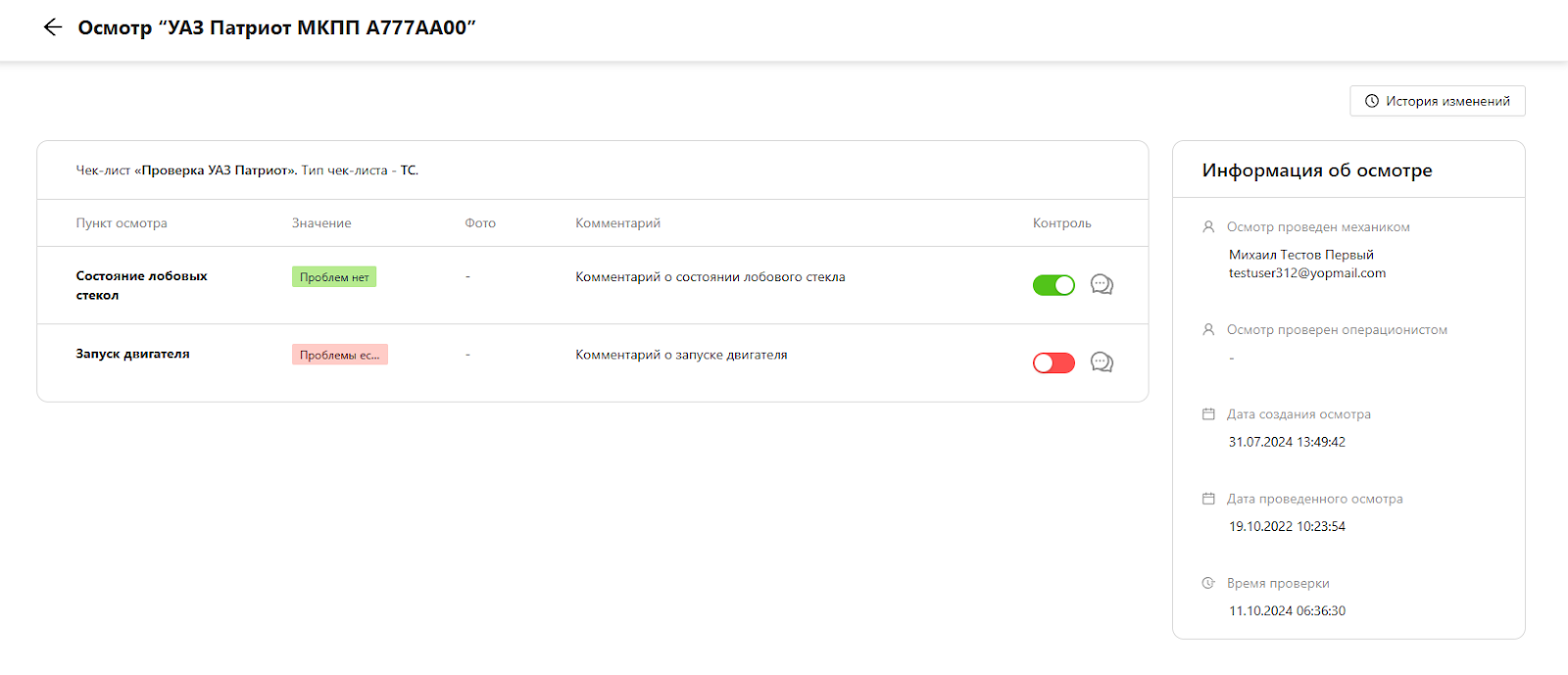The height and width of the screenshot is (675, 1568).
Task: Click the clock icon beside «Время проверки»
Action: pyautogui.click(x=1208, y=583)
